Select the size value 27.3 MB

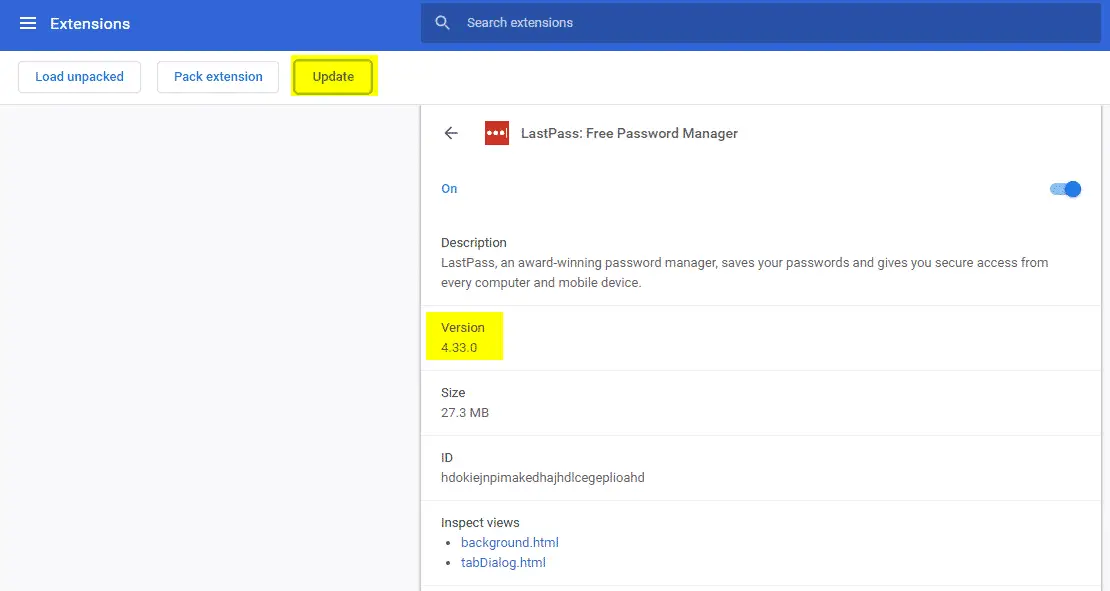point(464,413)
